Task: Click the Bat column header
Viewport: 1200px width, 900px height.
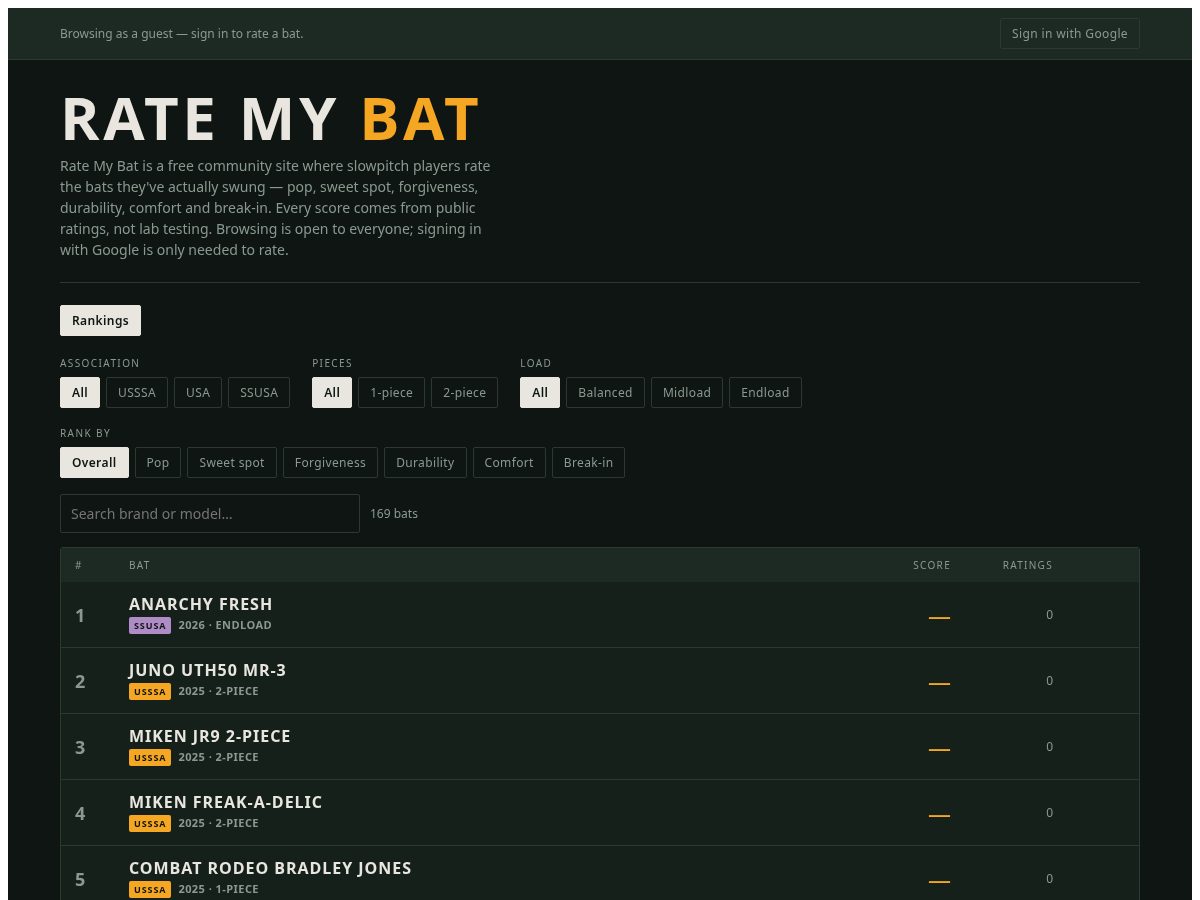Action: click(139, 565)
